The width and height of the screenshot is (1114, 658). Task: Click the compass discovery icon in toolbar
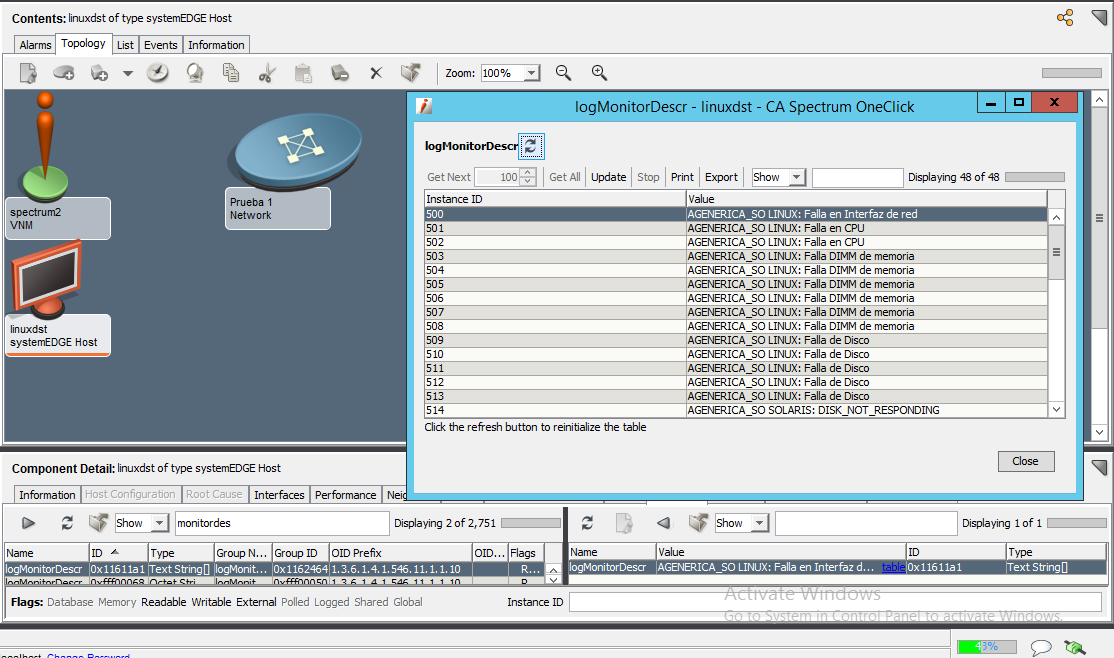point(158,72)
